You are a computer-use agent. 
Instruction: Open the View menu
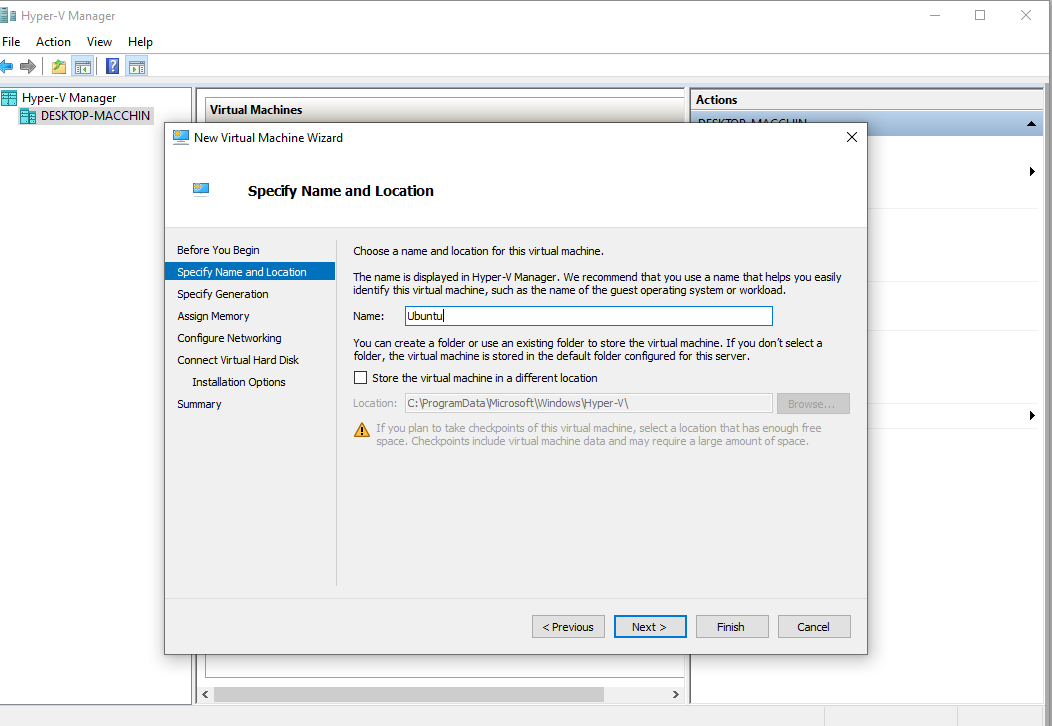coord(99,42)
